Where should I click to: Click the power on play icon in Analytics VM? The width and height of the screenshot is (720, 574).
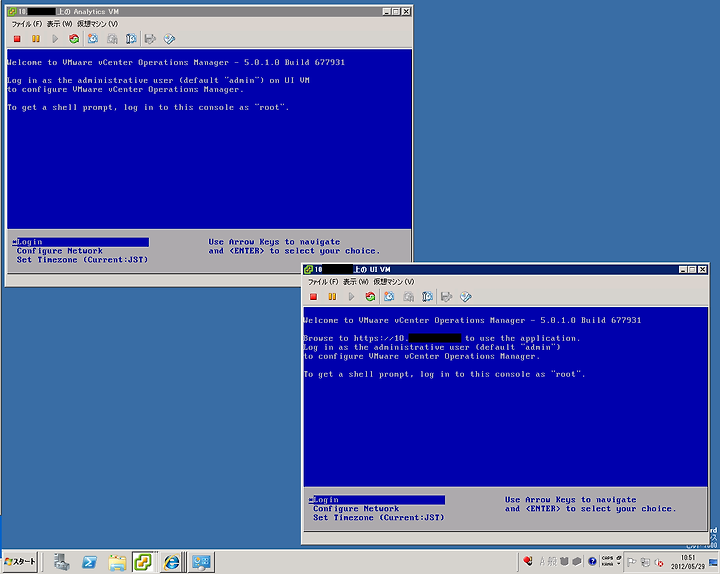[55, 39]
